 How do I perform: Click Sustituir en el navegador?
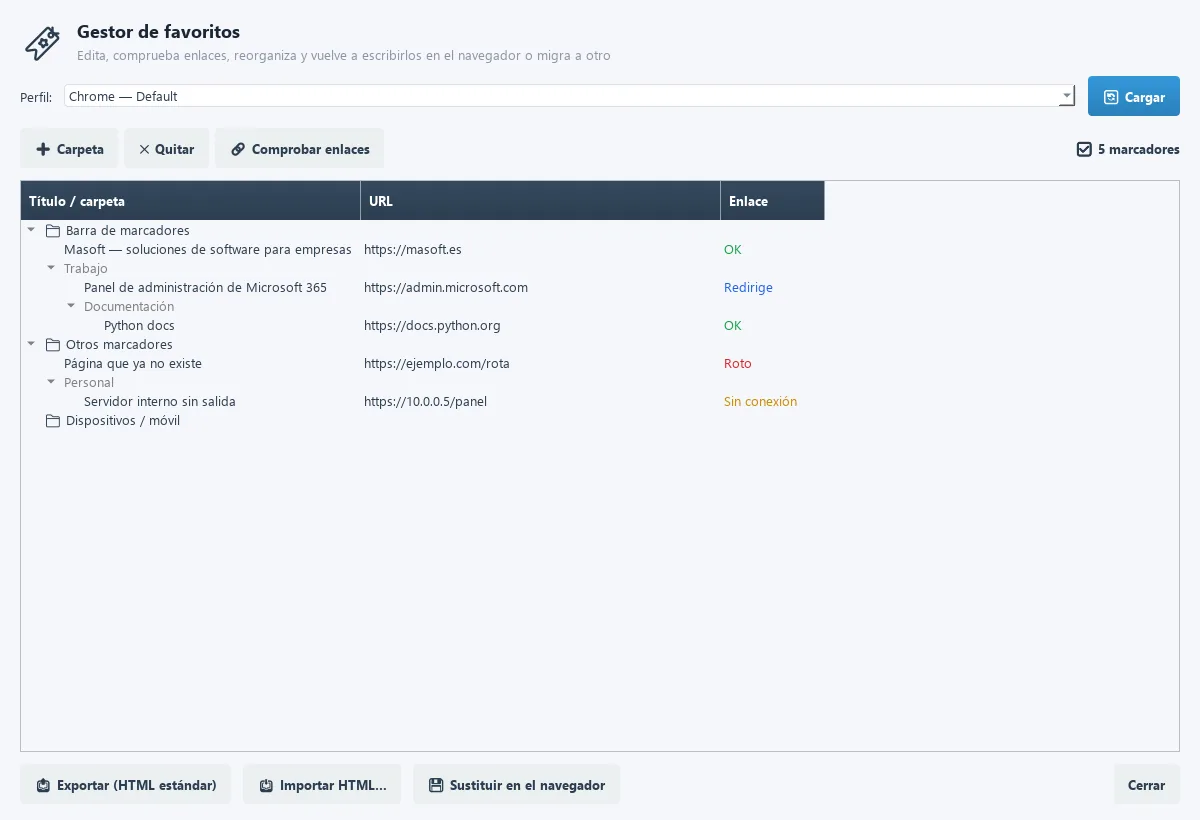(x=516, y=785)
